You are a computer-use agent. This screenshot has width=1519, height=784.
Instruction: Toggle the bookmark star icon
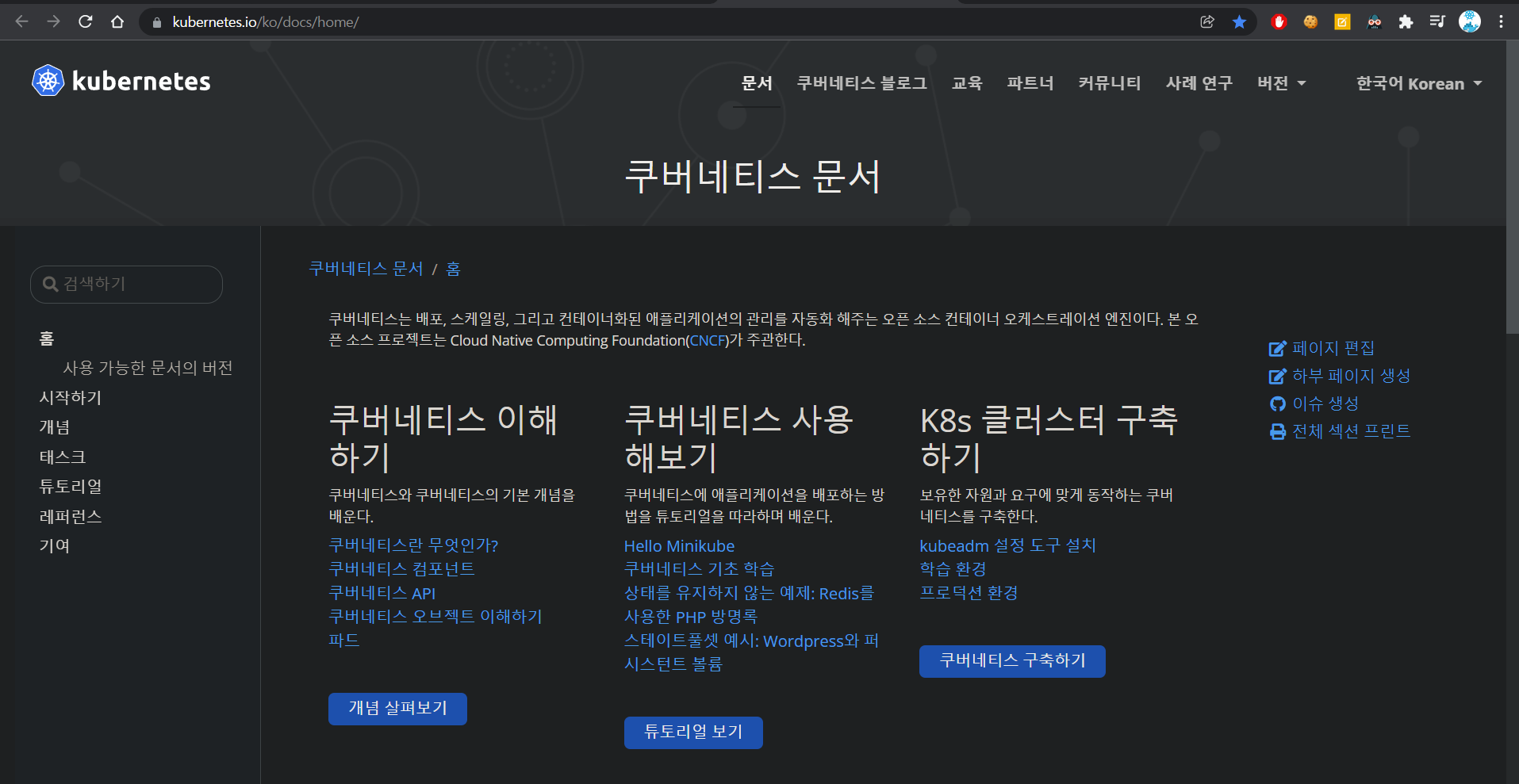tap(1239, 21)
